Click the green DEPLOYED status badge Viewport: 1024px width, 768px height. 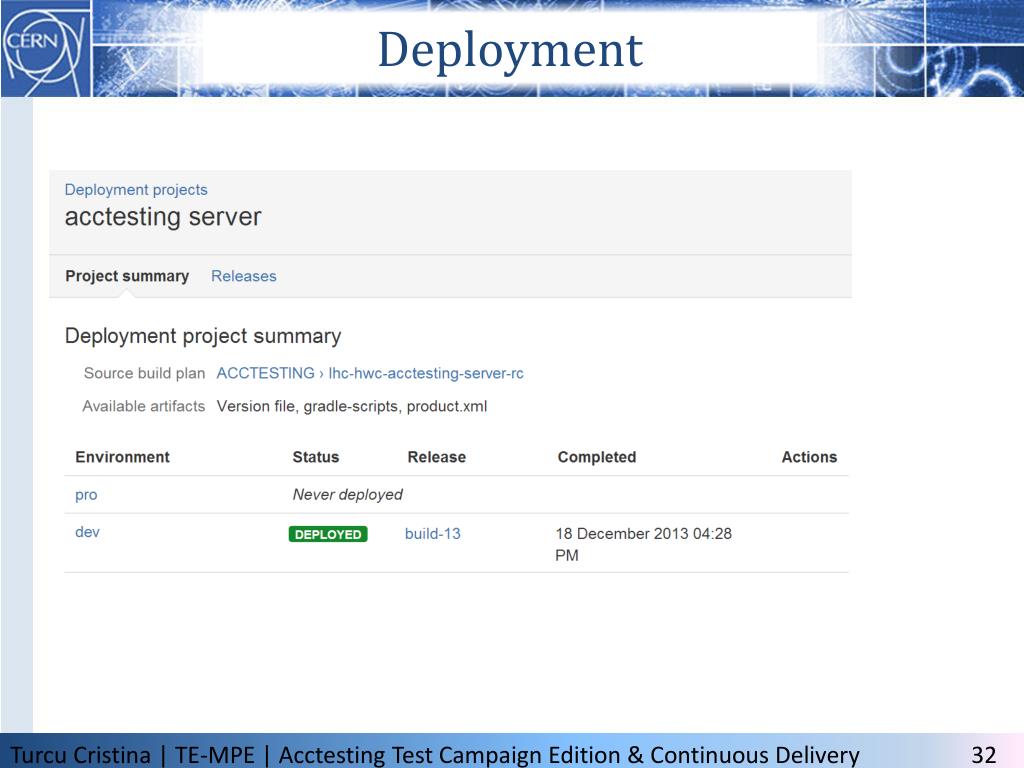(328, 534)
